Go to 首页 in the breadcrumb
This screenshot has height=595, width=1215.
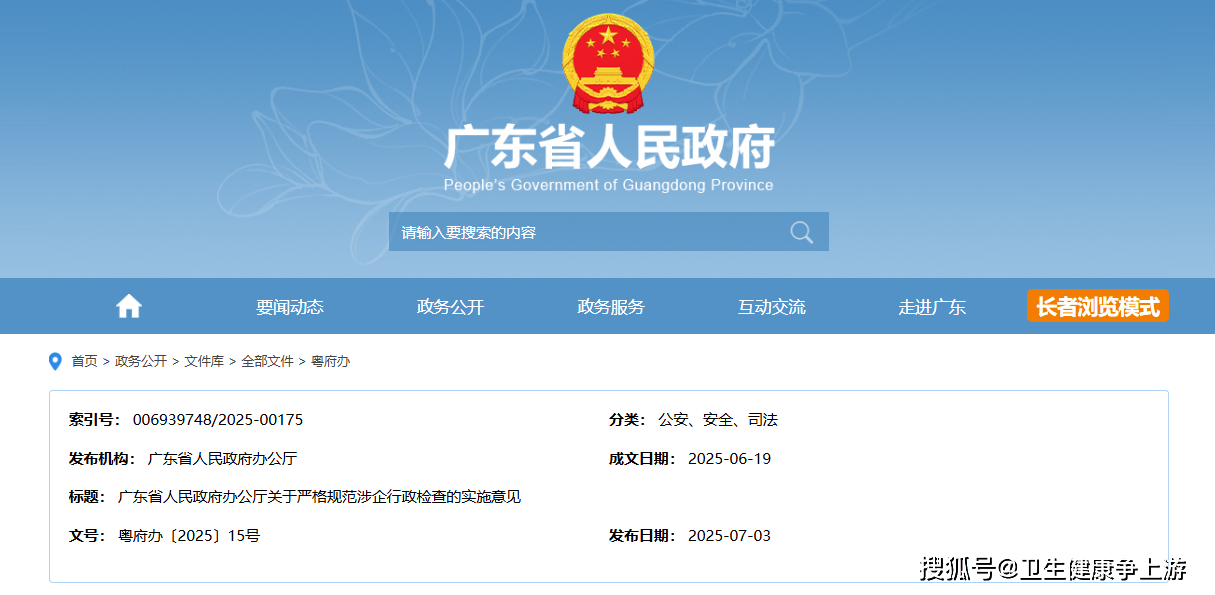point(84,361)
